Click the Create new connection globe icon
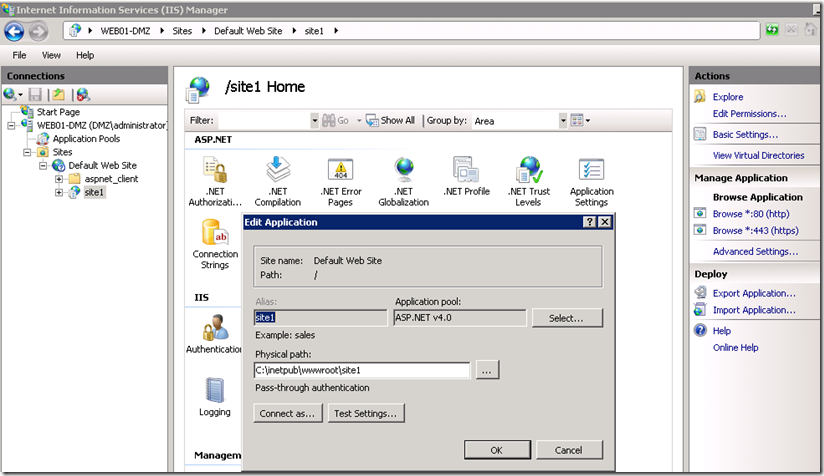This screenshot has width=824, height=476. point(10,95)
